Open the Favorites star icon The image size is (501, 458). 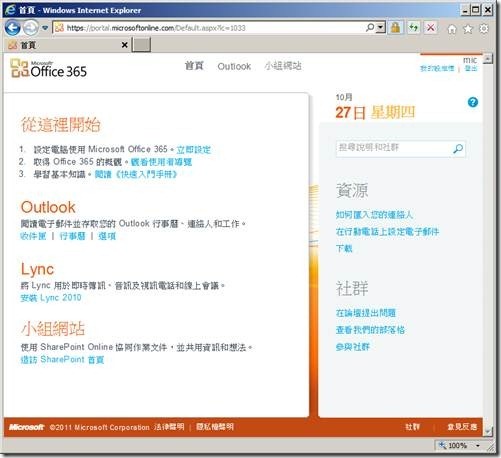pyautogui.click(x=468, y=29)
